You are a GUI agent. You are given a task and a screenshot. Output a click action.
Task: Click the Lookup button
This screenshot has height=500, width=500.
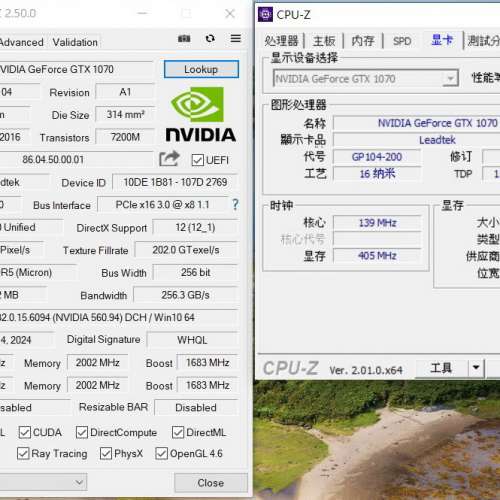[x=201, y=69]
